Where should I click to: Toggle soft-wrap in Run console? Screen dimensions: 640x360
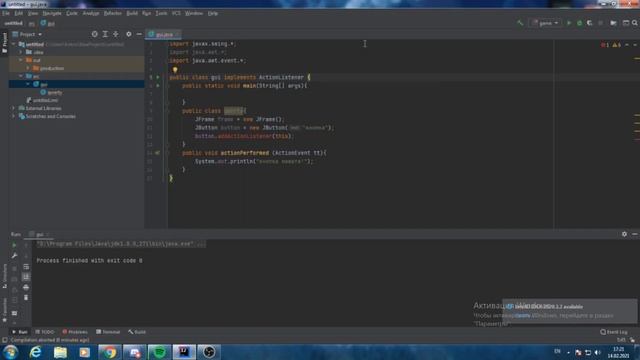click(x=26, y=267)
